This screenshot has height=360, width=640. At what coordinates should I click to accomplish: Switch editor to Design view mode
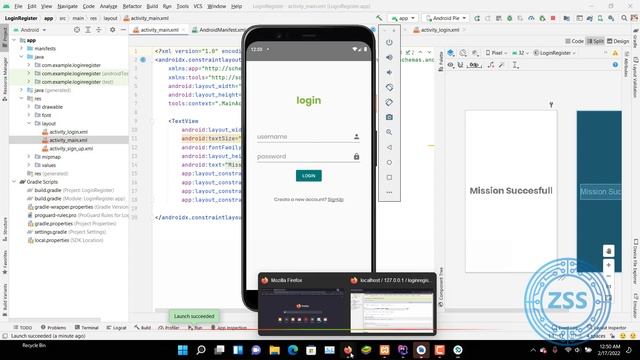(618, 41)
